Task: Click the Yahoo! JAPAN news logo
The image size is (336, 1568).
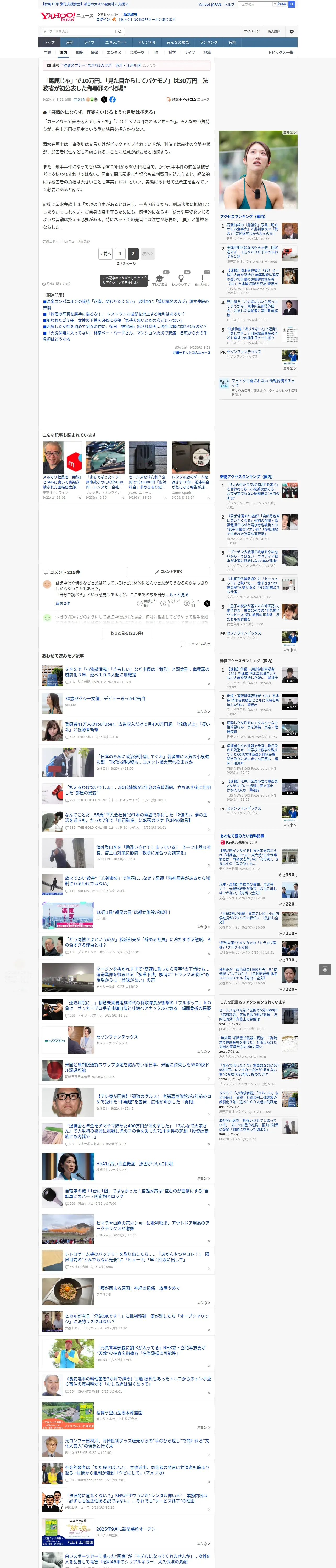Action: [x=66, y=16]
